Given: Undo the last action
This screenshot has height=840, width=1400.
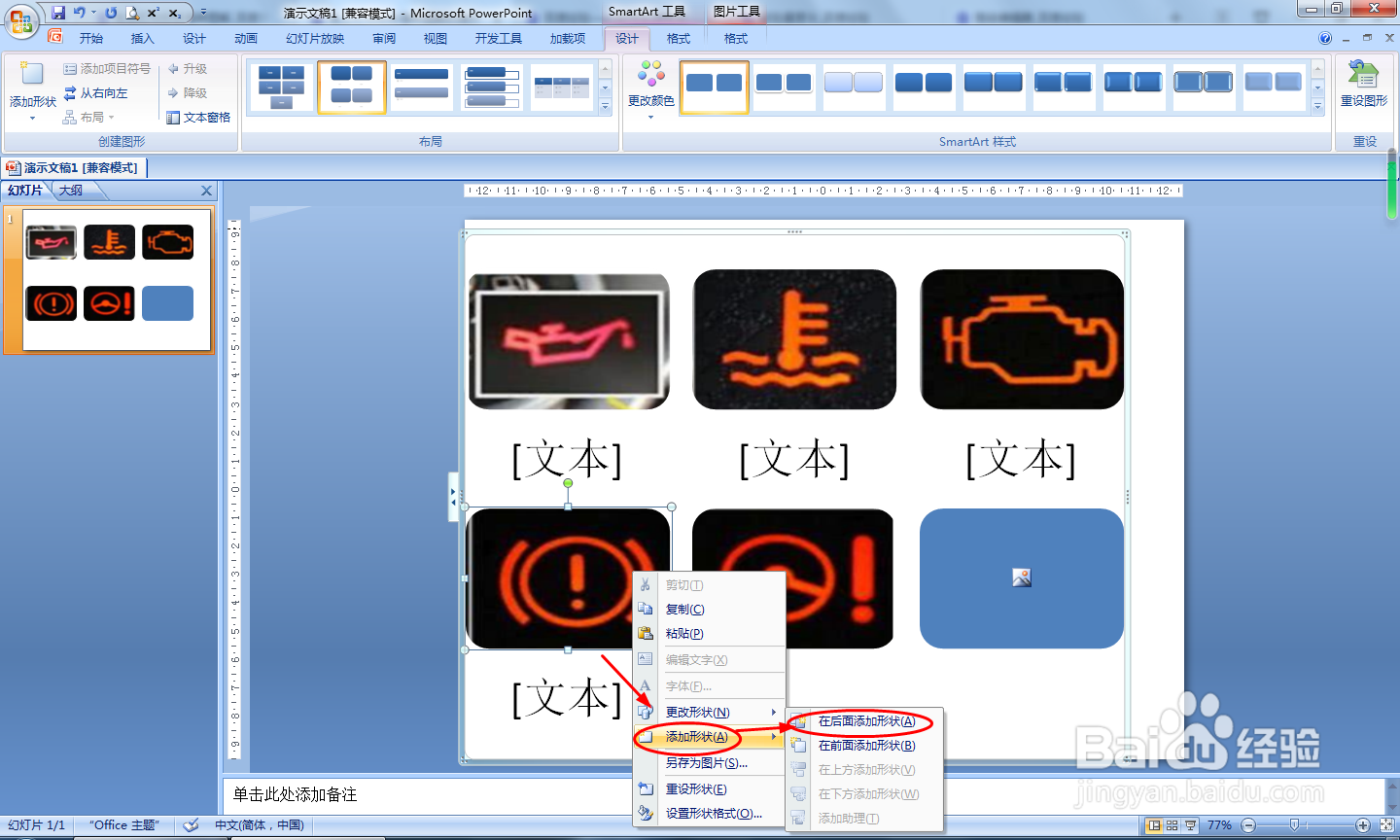Looking at the screenshot, I should click(79, 13).
